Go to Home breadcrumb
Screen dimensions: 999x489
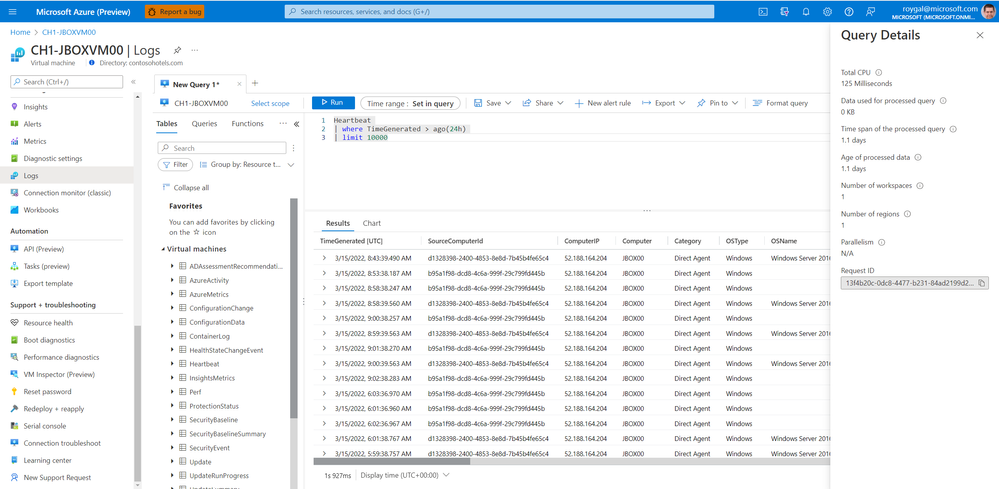pyautogui.click(x=20, y=32)
